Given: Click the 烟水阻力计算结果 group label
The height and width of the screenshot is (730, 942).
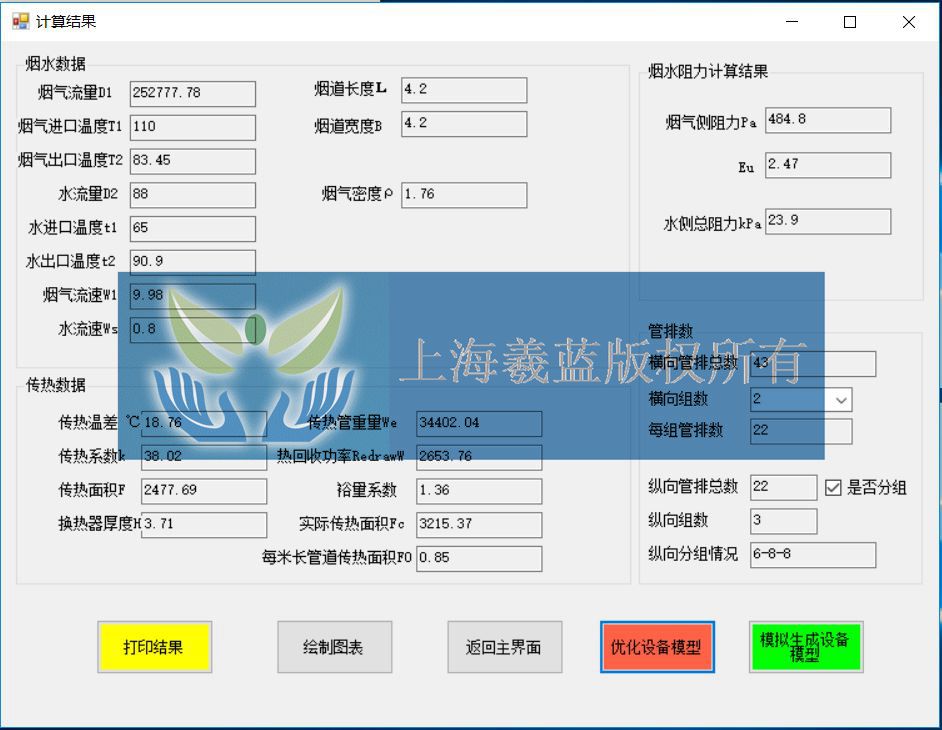Looking at the screenshot, I should coord(708,71).
